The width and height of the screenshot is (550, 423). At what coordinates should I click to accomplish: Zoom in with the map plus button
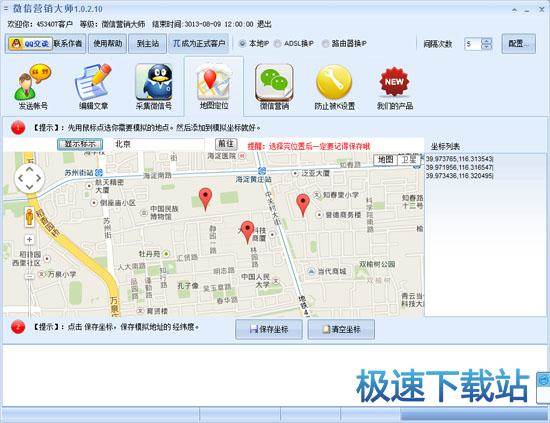tap(29, 240)
